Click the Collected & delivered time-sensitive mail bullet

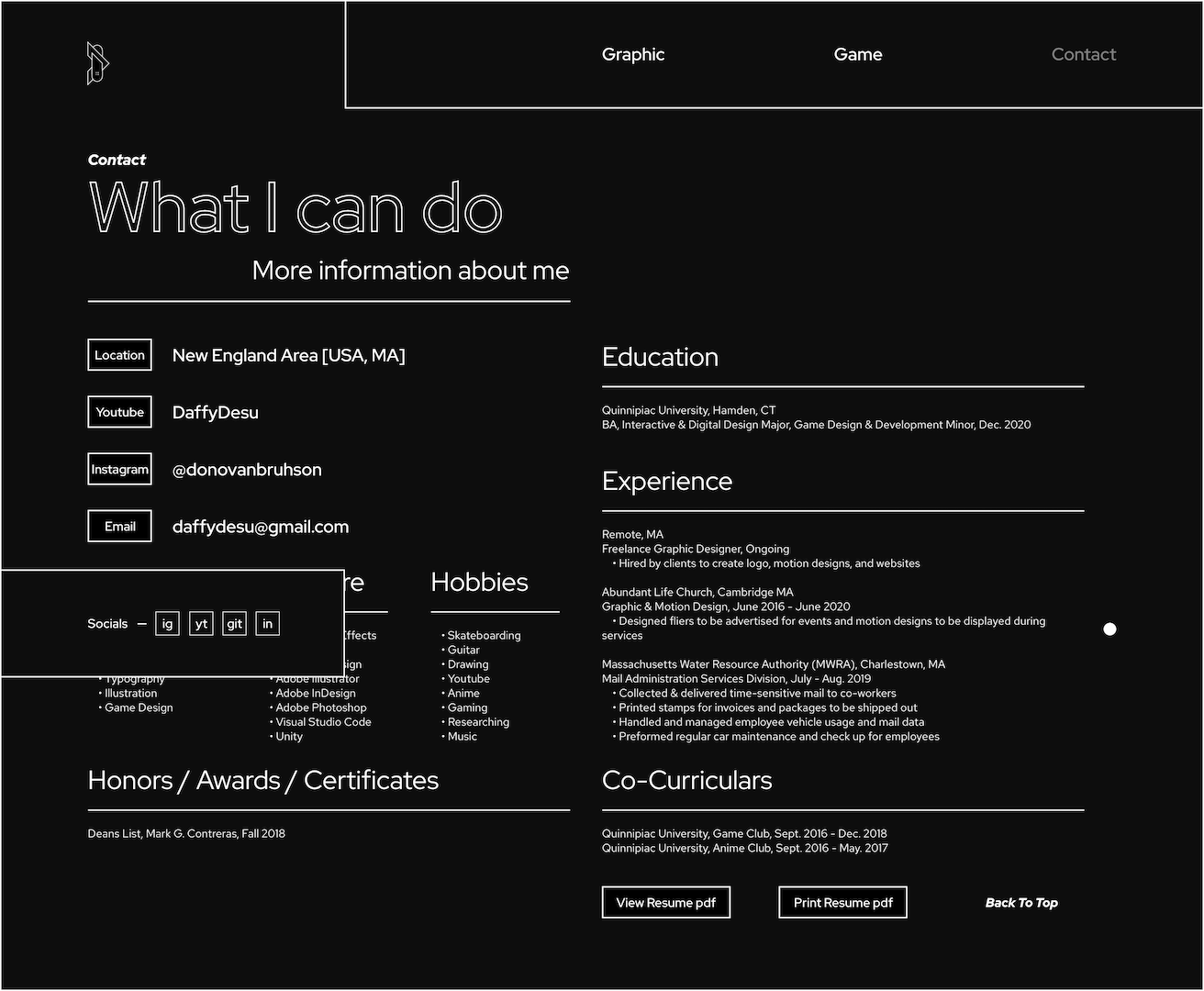click(754, 693)
